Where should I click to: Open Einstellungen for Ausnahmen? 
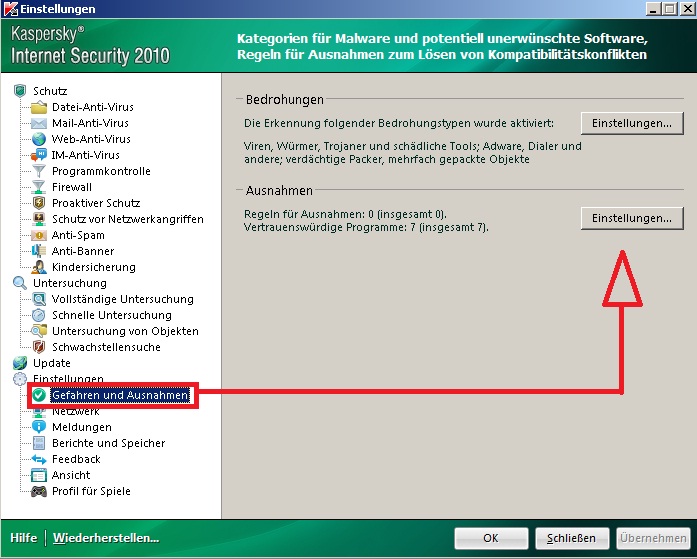pyautogui.click(x=631, y=217)
